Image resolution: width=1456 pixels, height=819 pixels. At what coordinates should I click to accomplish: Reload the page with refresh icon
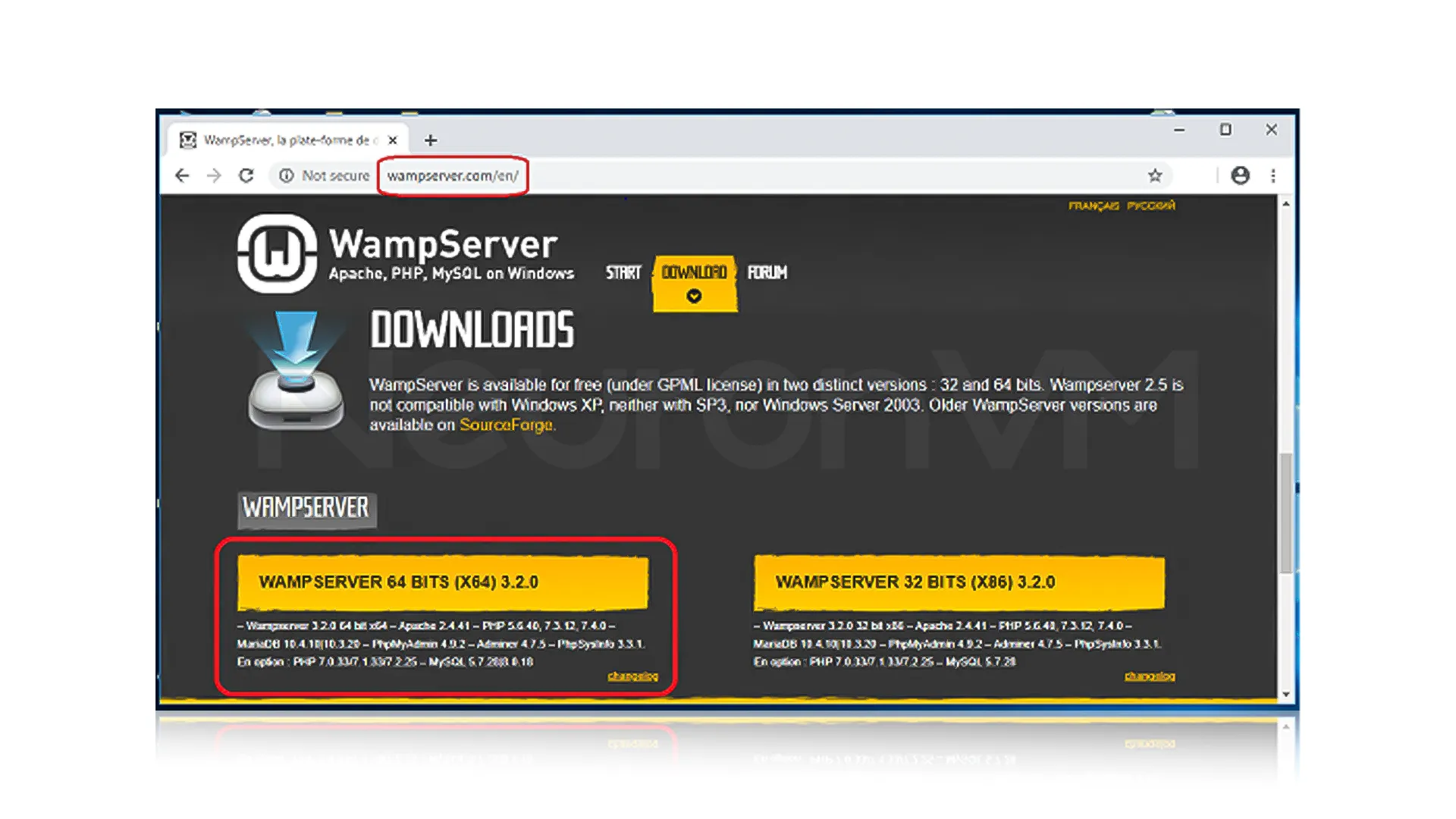246,176
